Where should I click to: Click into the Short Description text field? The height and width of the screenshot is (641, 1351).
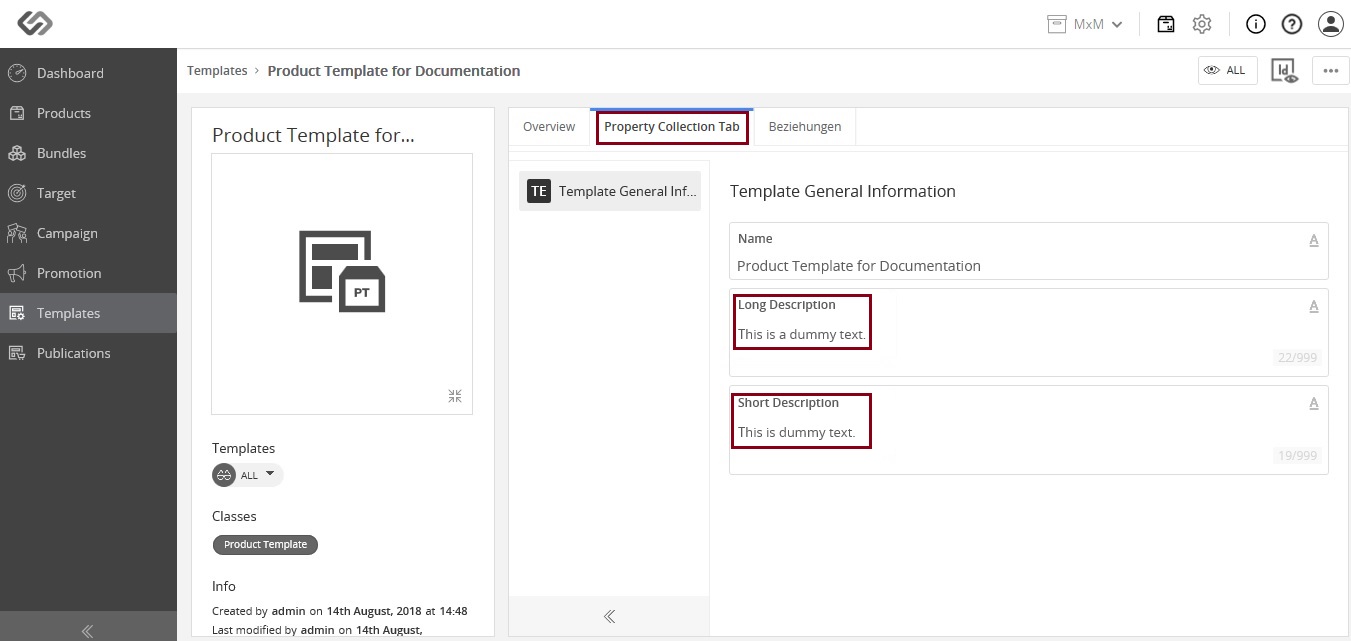[x=1028, y=430]
